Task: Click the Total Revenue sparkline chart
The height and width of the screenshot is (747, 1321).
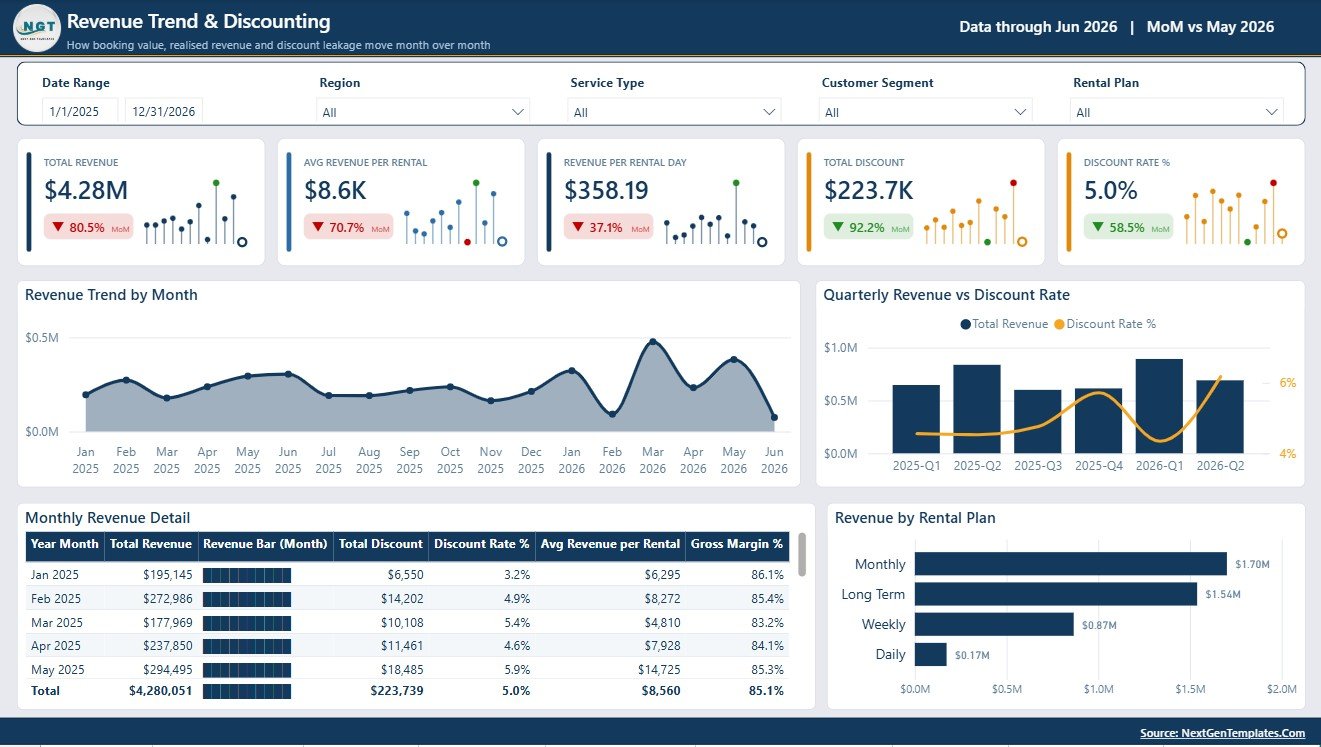Action: point(196,213)
